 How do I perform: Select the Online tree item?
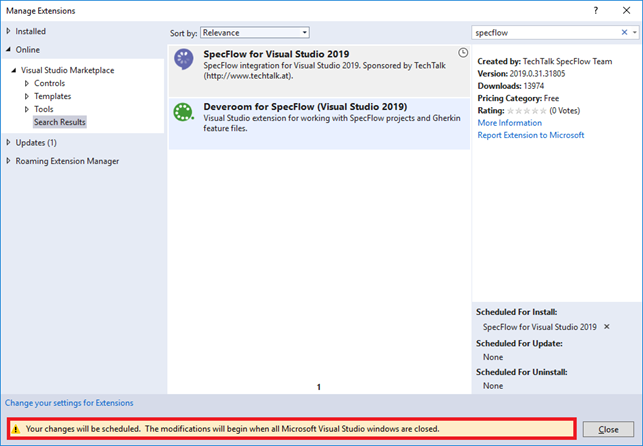click(28, 50)
